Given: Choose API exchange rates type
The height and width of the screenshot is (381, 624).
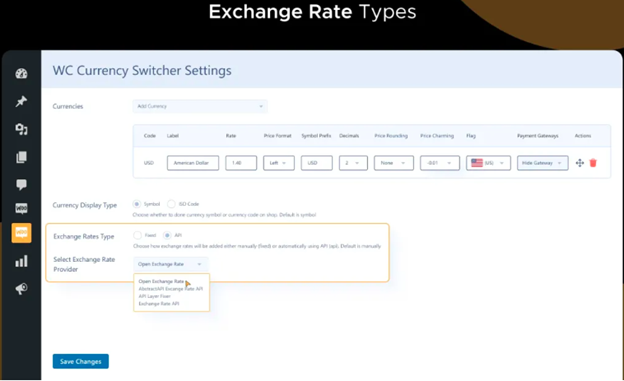Looking at the screenshot, I should coord(167,235).
